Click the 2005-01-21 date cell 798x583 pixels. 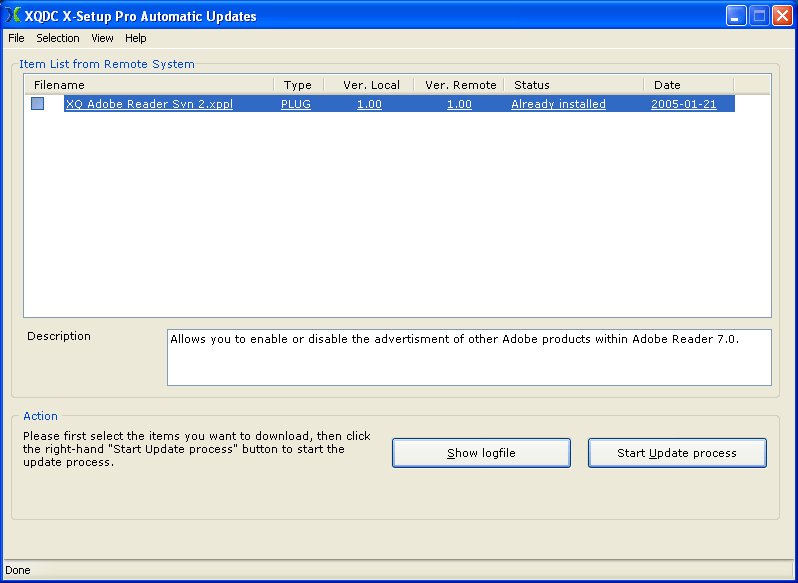[x=683, y=104]
